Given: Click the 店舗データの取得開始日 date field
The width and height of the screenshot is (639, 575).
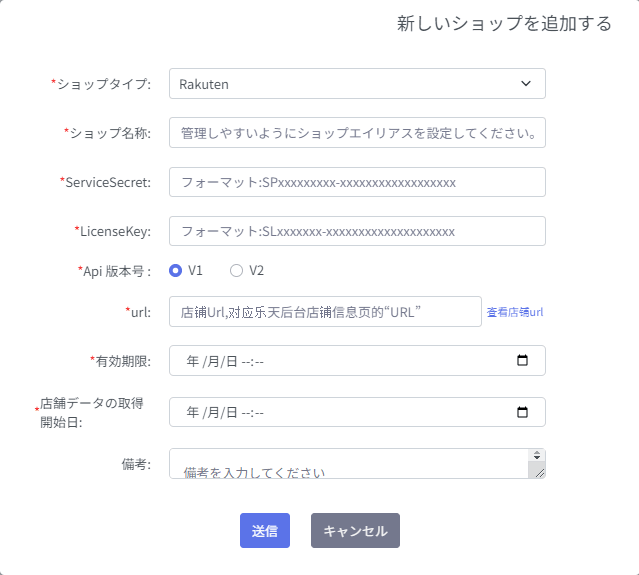Looking at the screenshot, I should pyautogui.click(x=357, y=412).
